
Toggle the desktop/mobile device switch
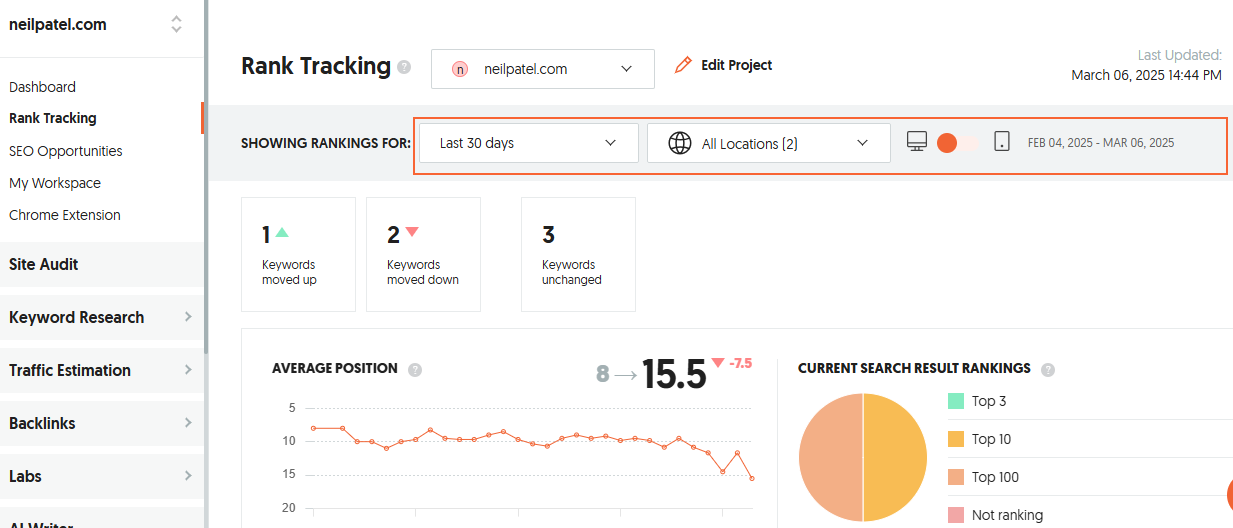[x=957, y=143]
